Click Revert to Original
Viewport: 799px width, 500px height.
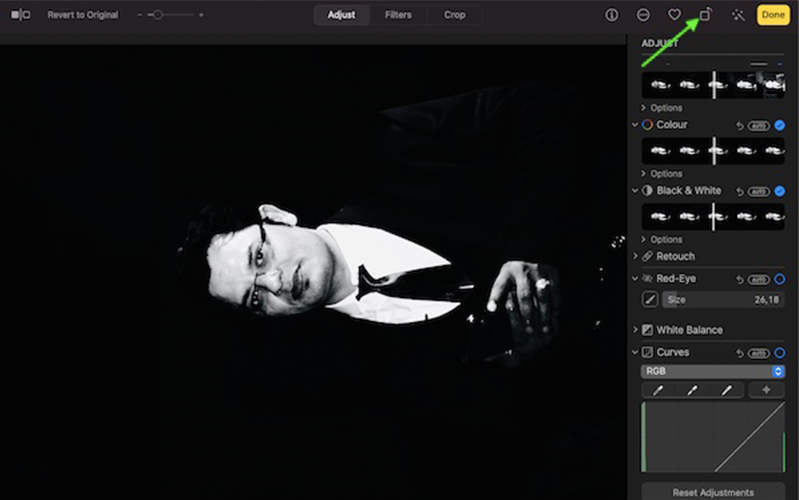click(x=83, y=15)
